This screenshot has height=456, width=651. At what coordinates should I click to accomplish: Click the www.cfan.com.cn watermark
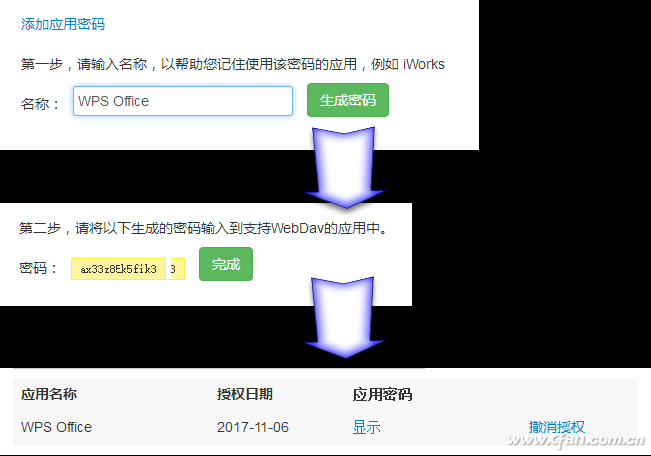click(x=575, y=440)
